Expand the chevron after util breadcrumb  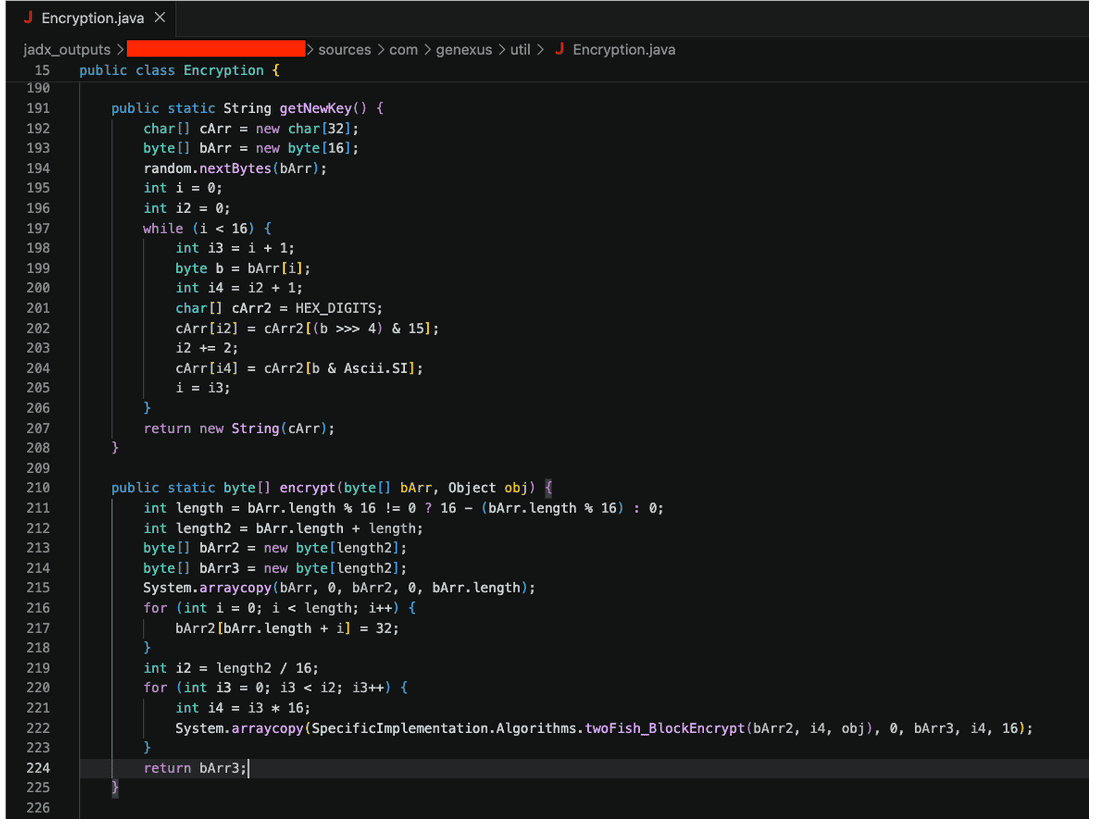[540, 50]
